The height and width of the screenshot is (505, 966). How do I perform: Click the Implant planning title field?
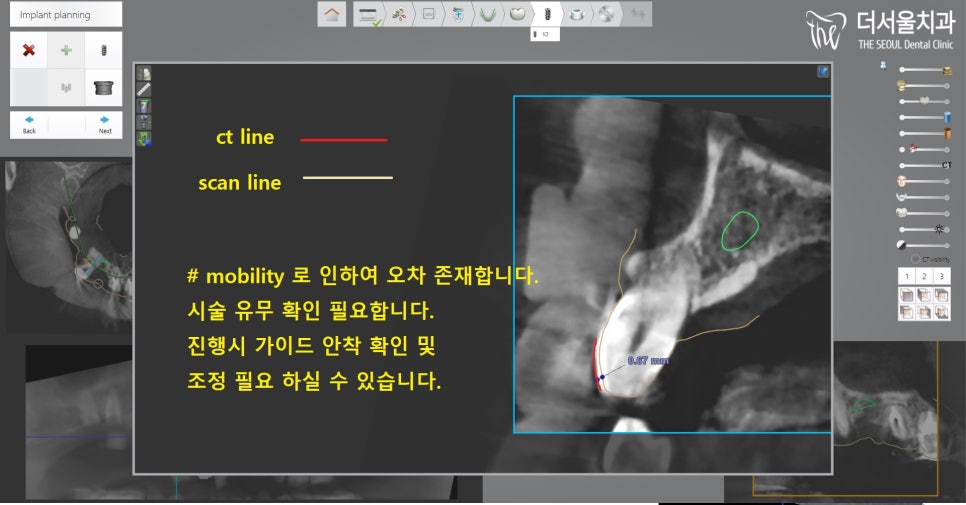[x=66, y=15]
